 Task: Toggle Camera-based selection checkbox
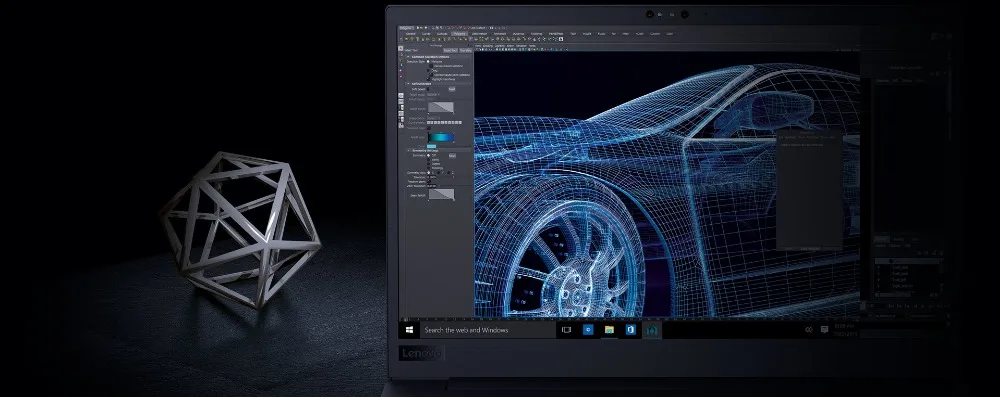click(431, 66)
